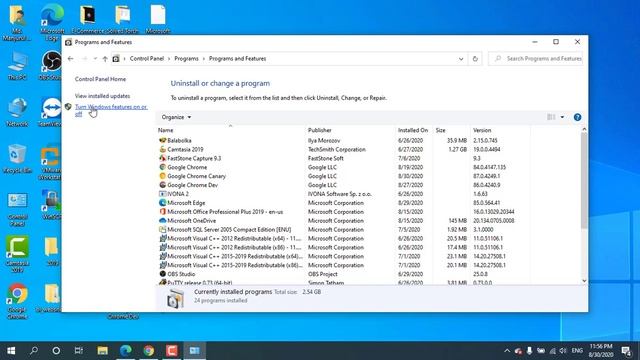Click Programs and Features breadcrumb item

tap(238, 59)
